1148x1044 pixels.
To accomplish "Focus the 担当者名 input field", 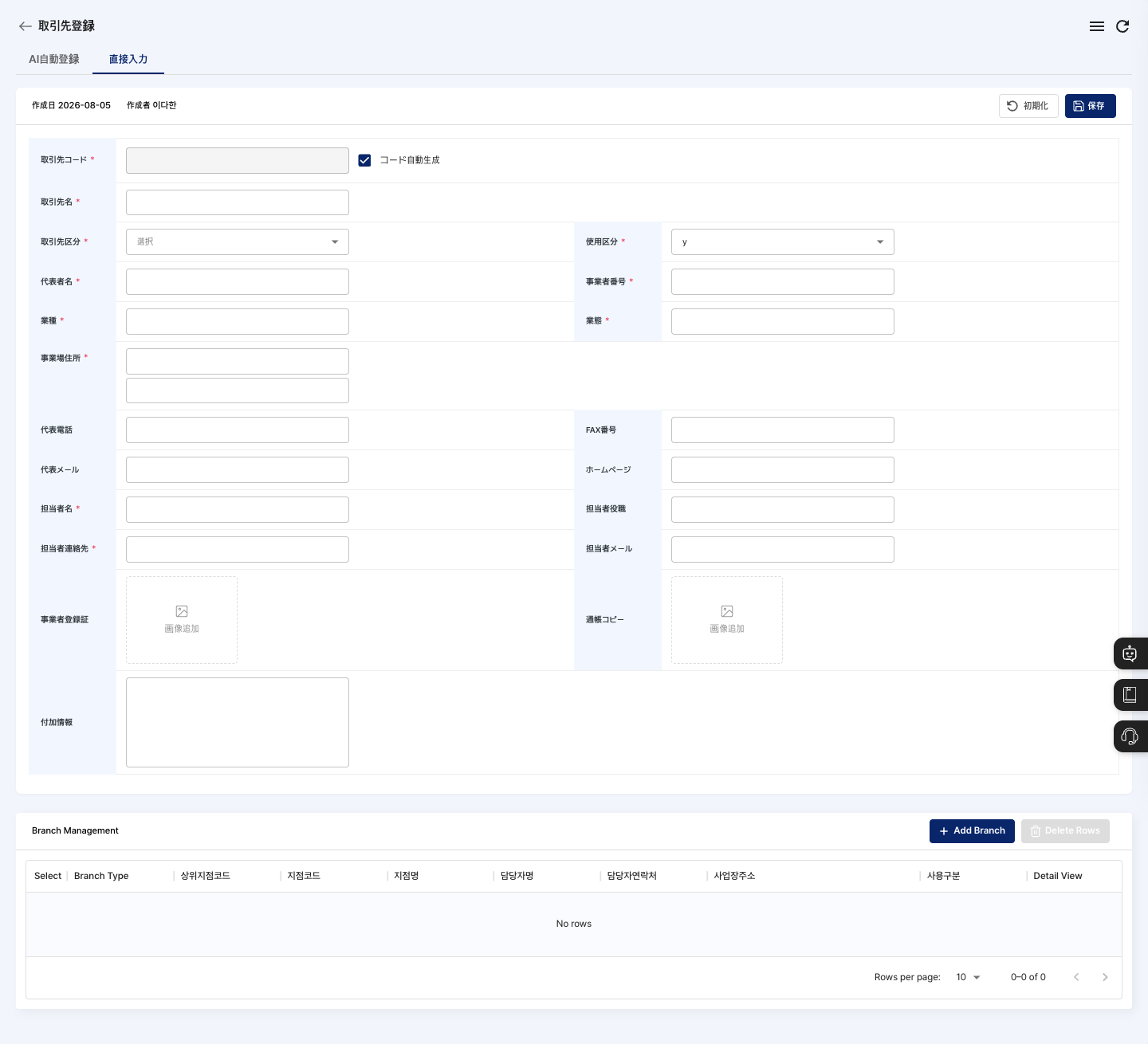I will [238, 509].
